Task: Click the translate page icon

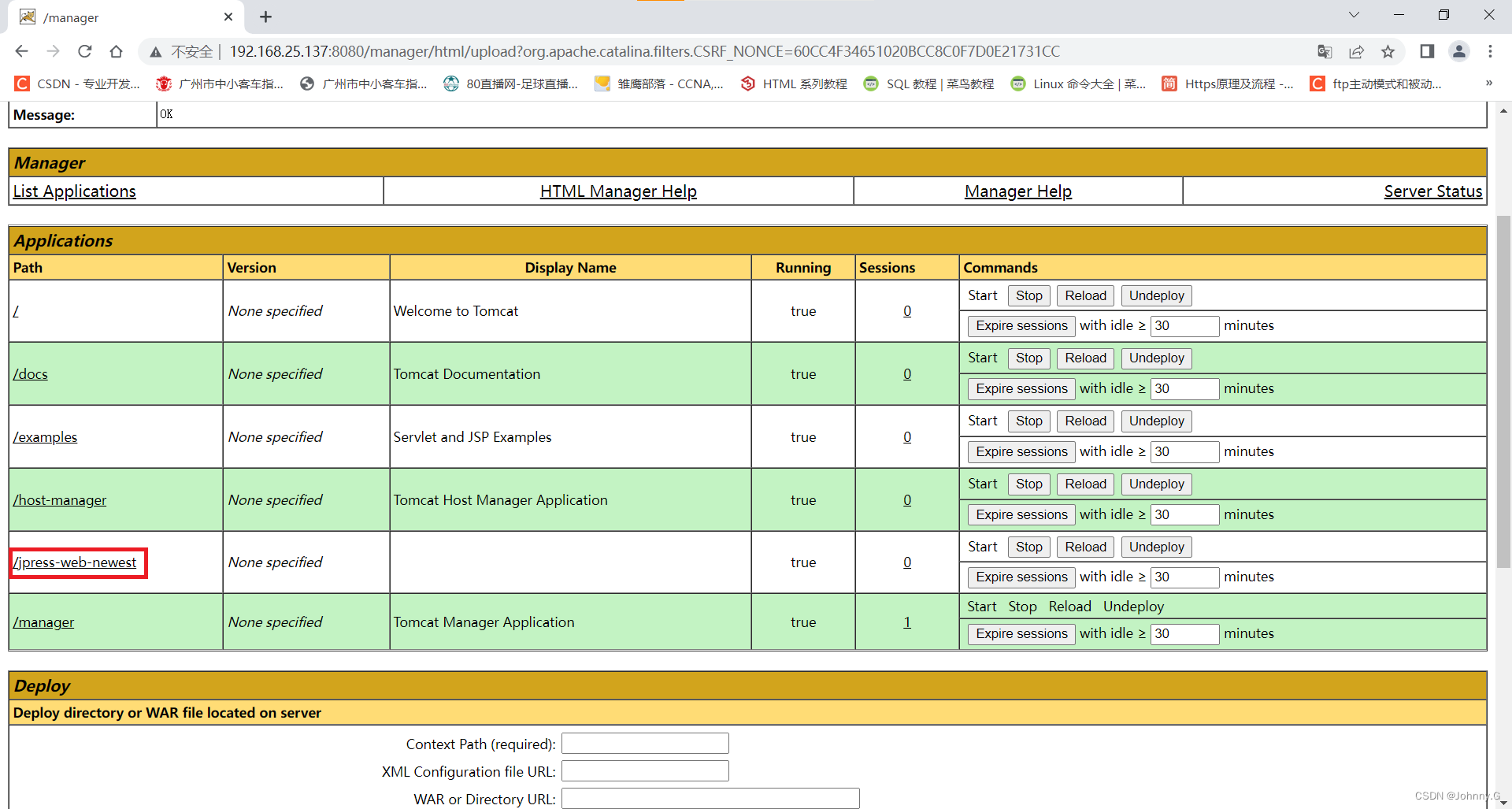Action: click(x=1325, y=51)
